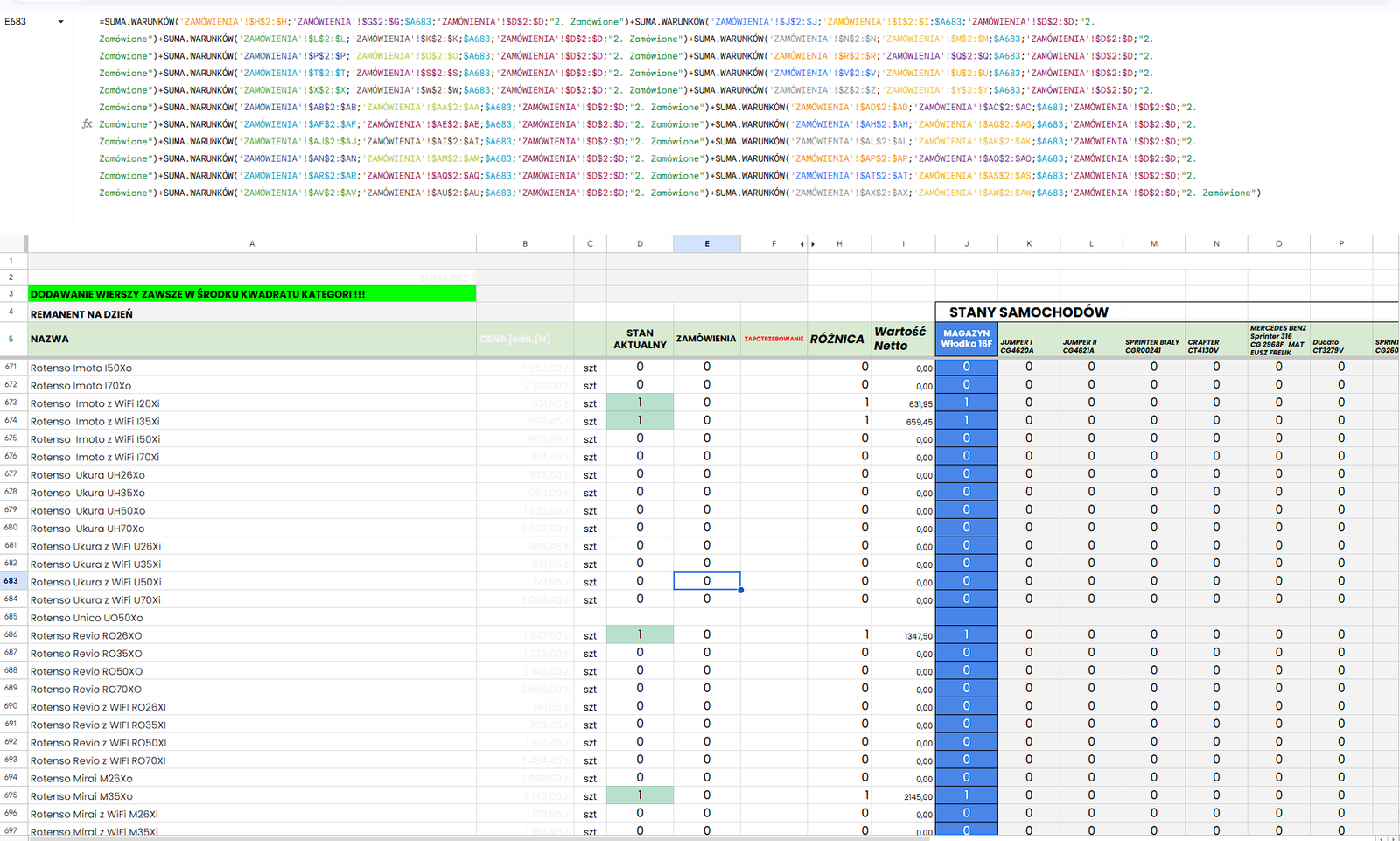Select column J header

[966, 244]
